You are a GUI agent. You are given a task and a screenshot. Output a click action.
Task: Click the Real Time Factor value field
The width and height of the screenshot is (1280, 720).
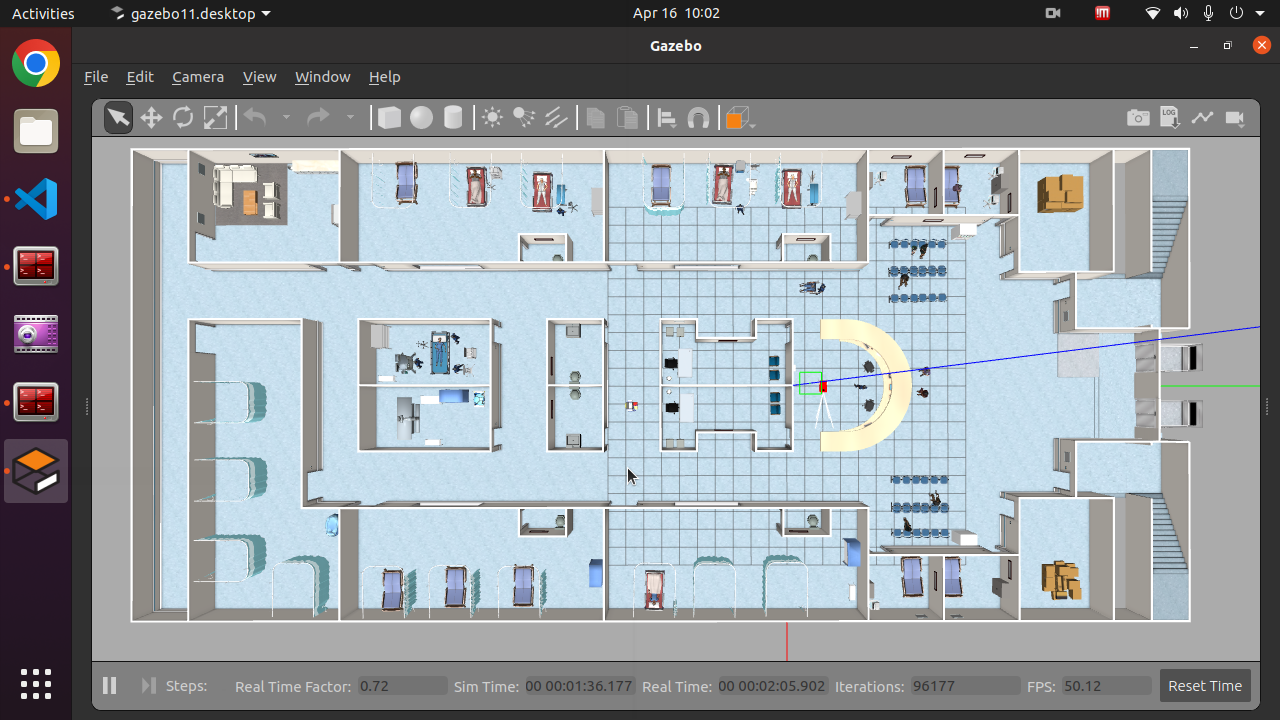click(x=403, y=686)
